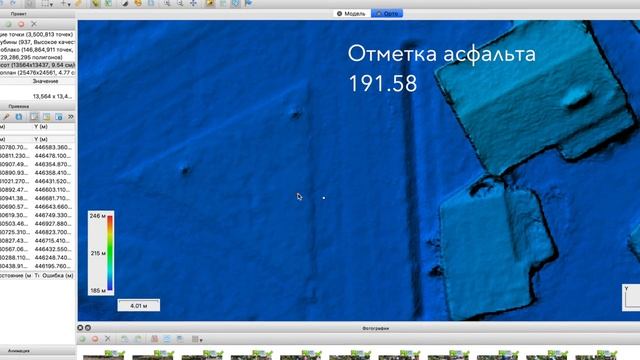Select the cell 446195.760...
640x360 pixels.
pos(53,266)
